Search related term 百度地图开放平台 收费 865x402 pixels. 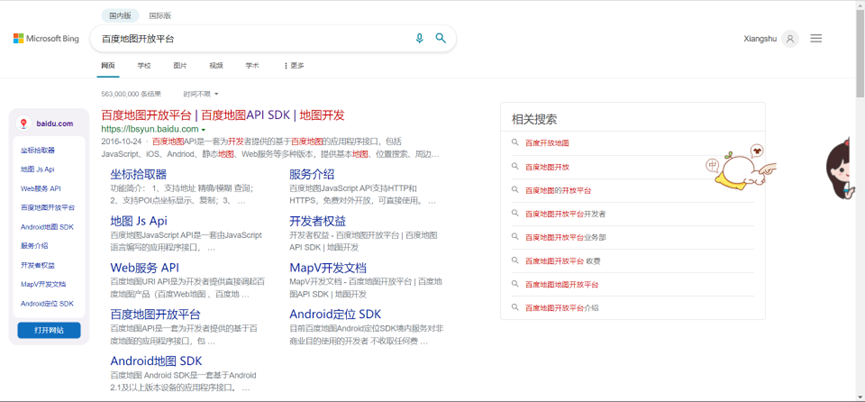click(563, 261)
